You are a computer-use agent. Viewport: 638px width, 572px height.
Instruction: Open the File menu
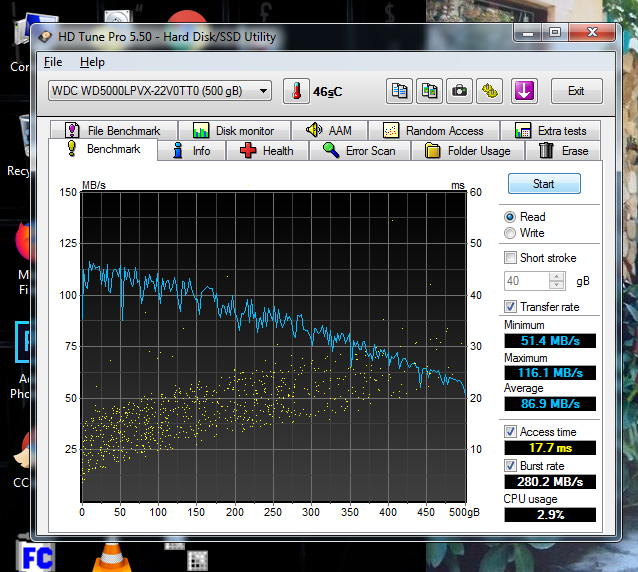[x=53, y=62]
